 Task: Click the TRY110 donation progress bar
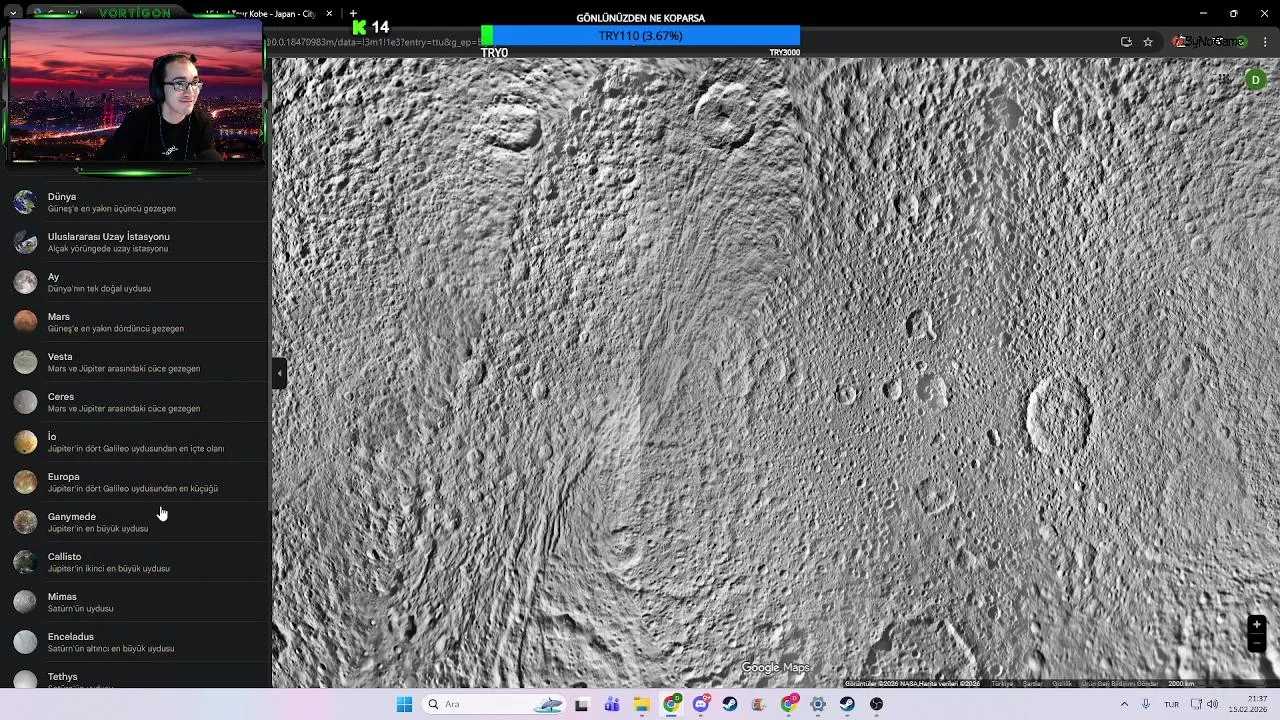pos(640,36)
